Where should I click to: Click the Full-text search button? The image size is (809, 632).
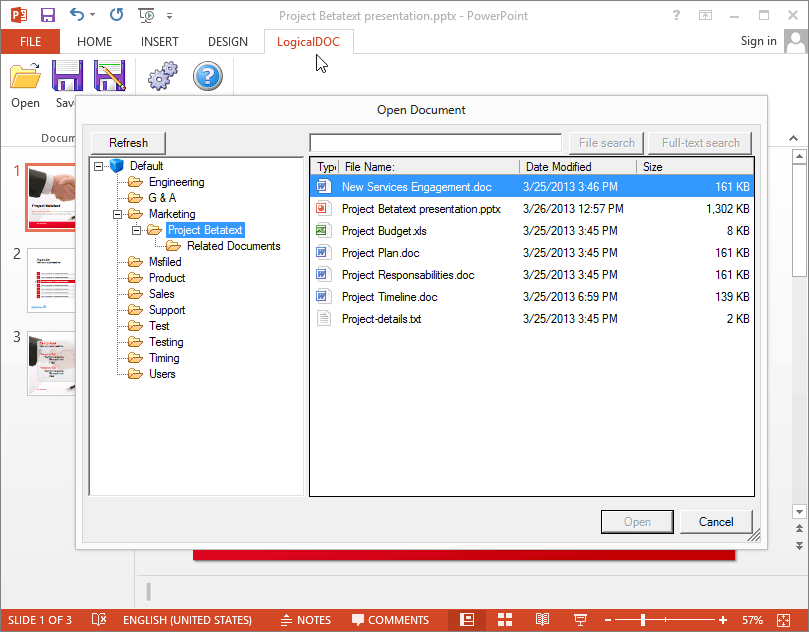700,143
